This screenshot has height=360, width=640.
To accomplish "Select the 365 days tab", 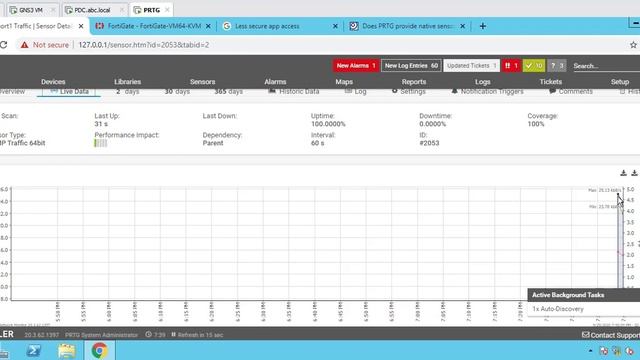I will coord(229,92).
